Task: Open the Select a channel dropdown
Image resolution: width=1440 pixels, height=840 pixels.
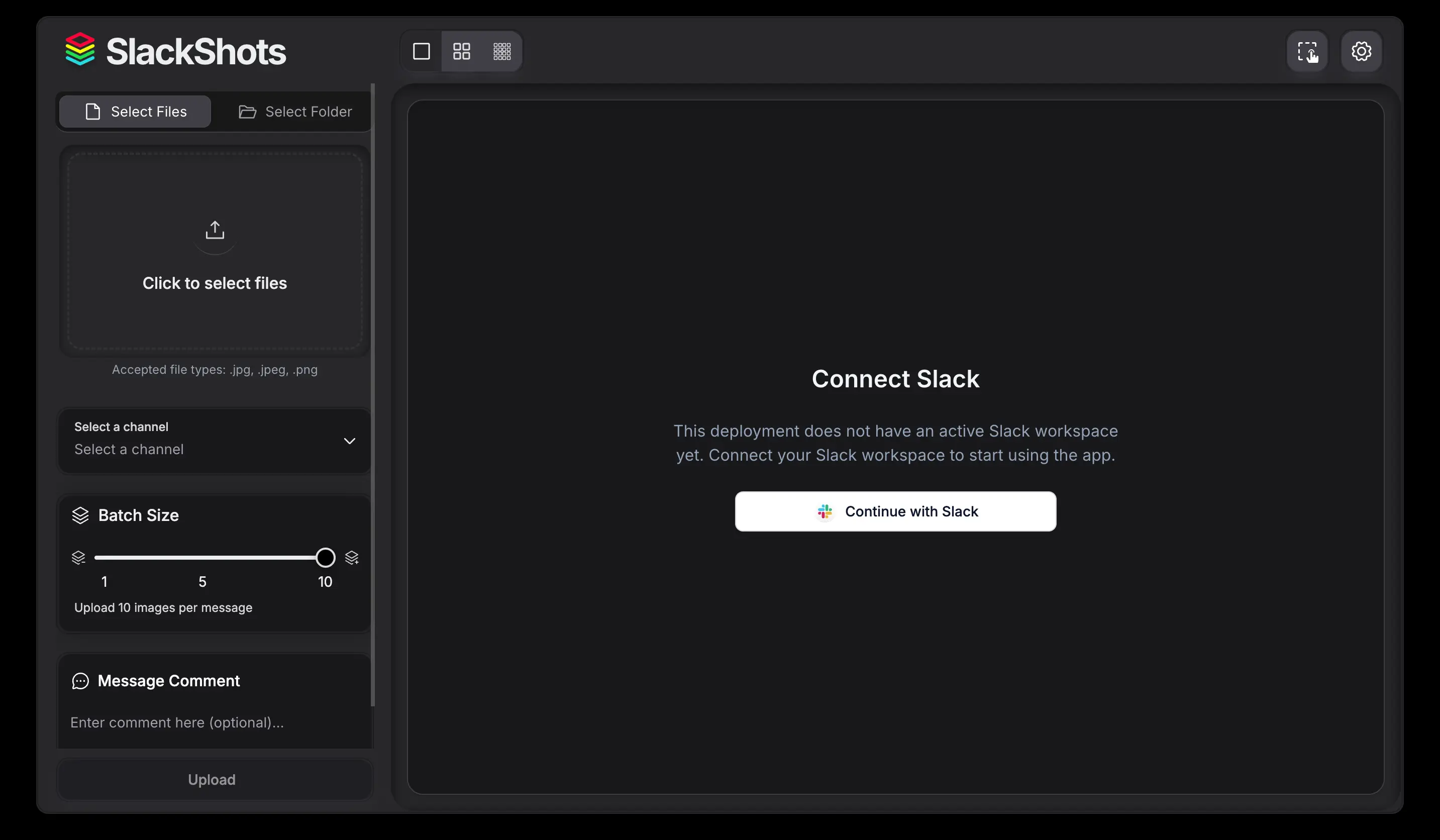Action: (x=215, y=441)
